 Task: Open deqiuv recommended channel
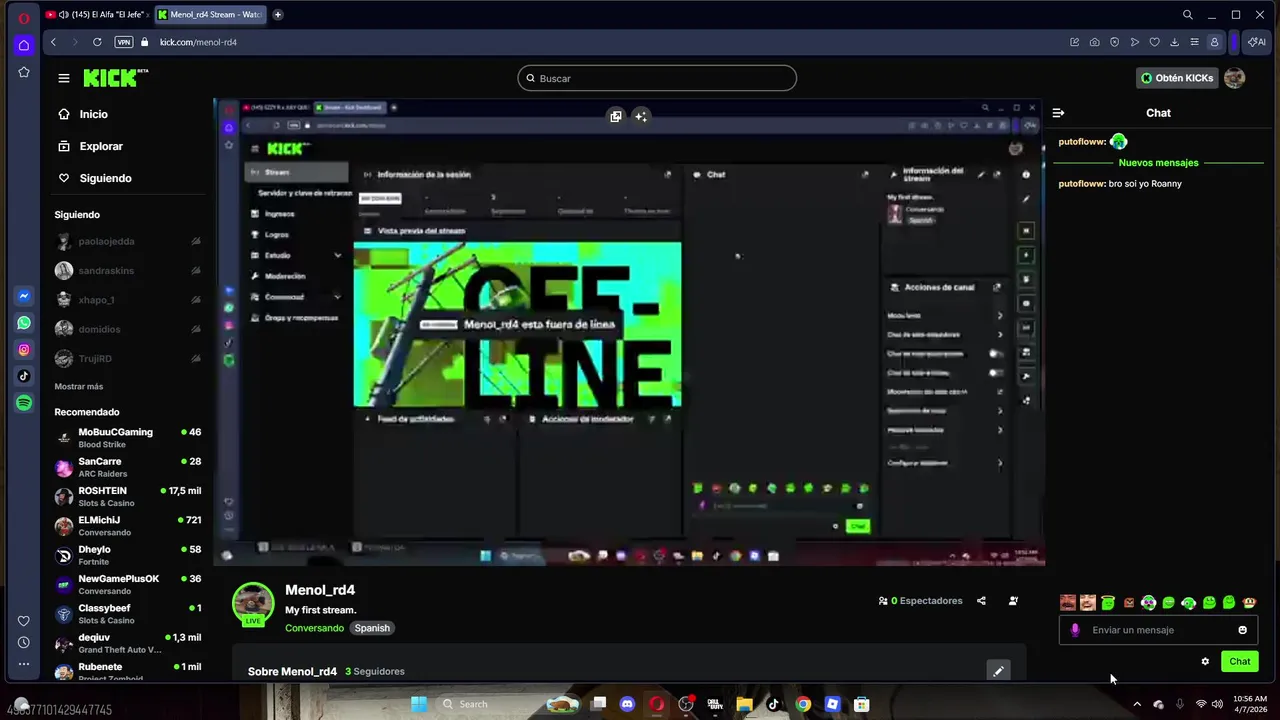128,643
